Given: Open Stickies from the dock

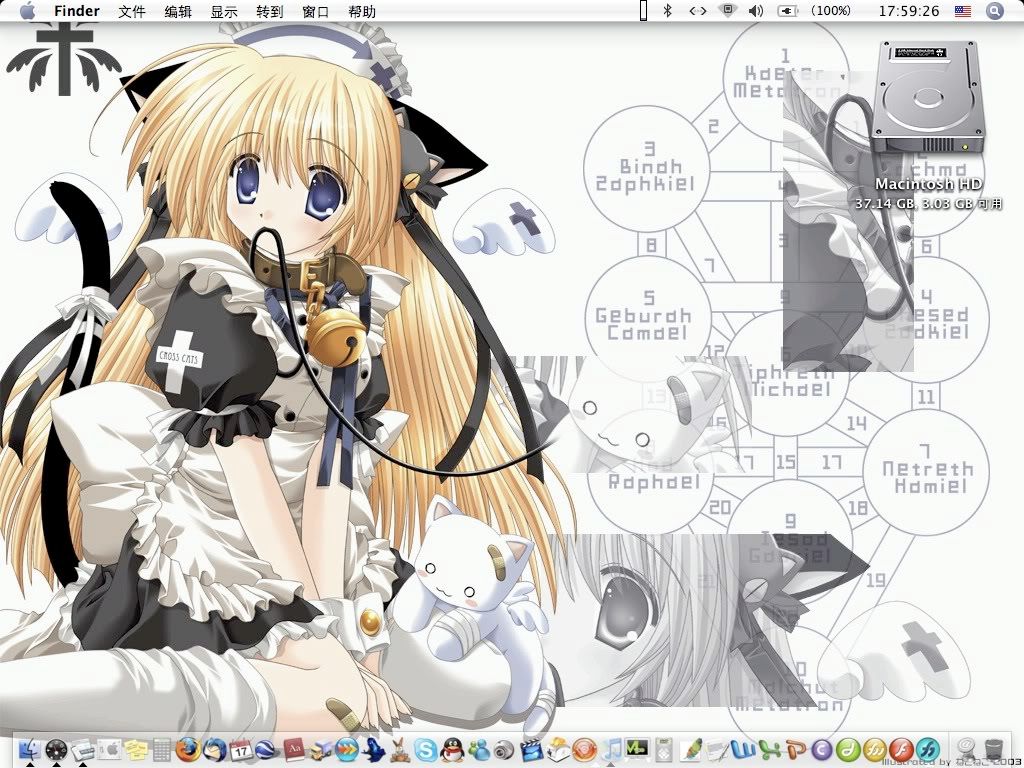Looking at the screenshot, I should (136, 749).
